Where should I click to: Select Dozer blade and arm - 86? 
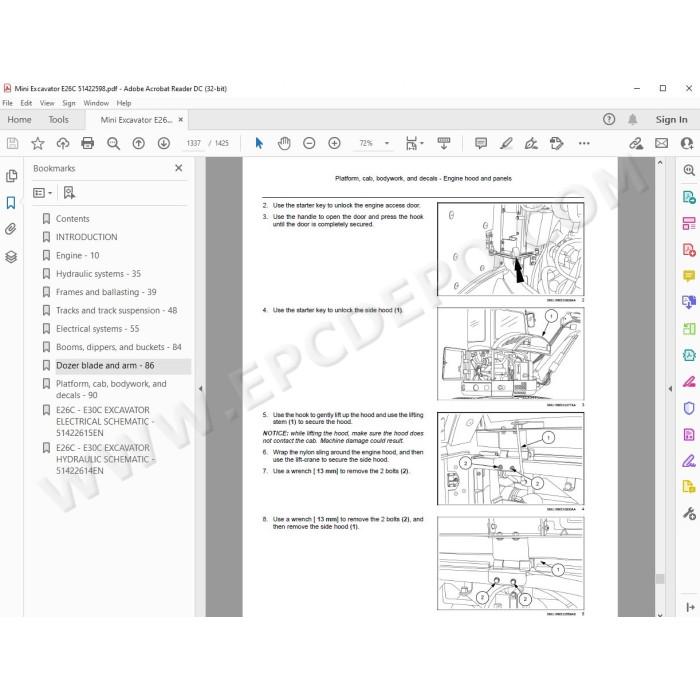[x=105, y=366]
